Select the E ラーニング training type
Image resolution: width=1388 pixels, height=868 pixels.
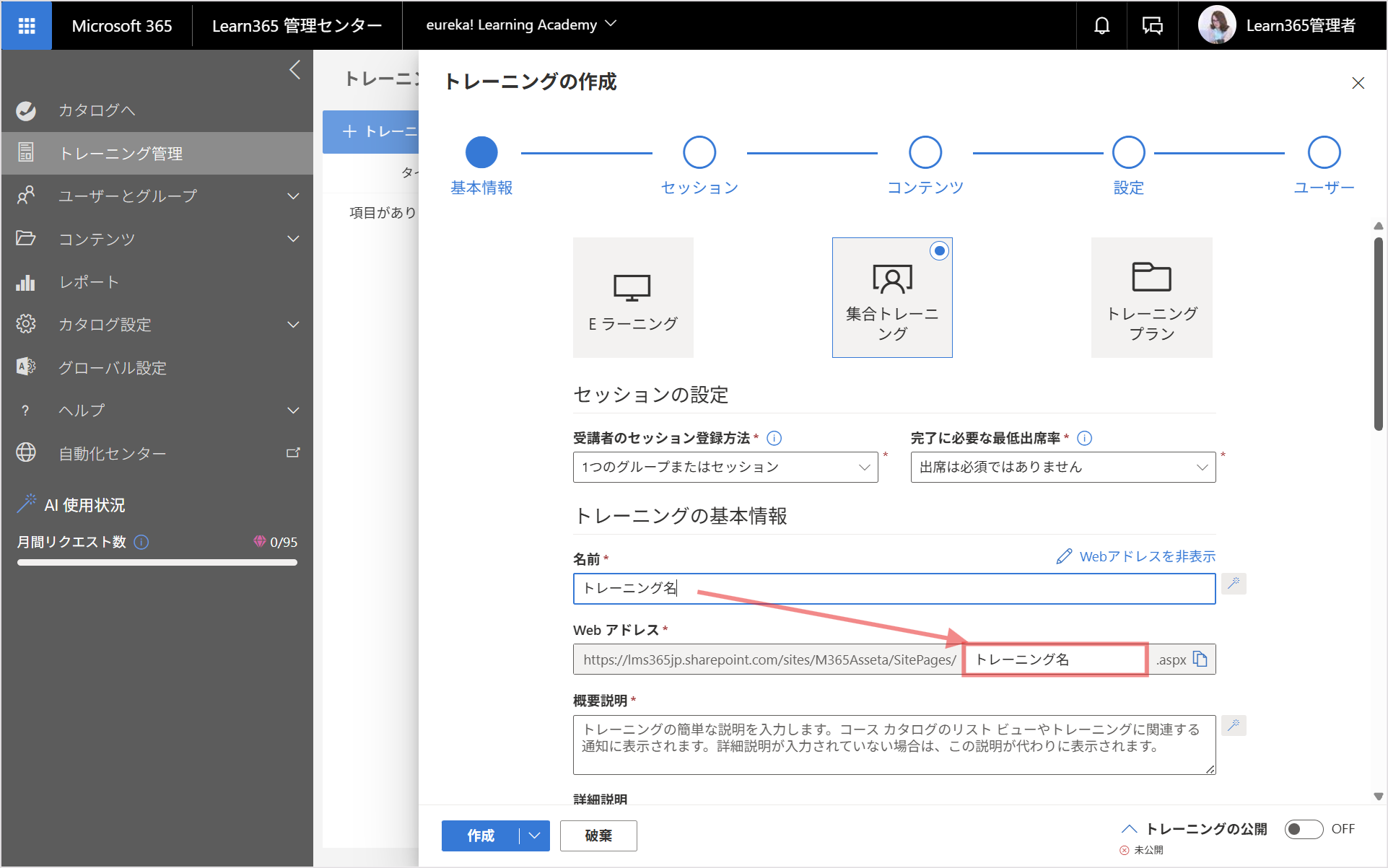point(633,297)
